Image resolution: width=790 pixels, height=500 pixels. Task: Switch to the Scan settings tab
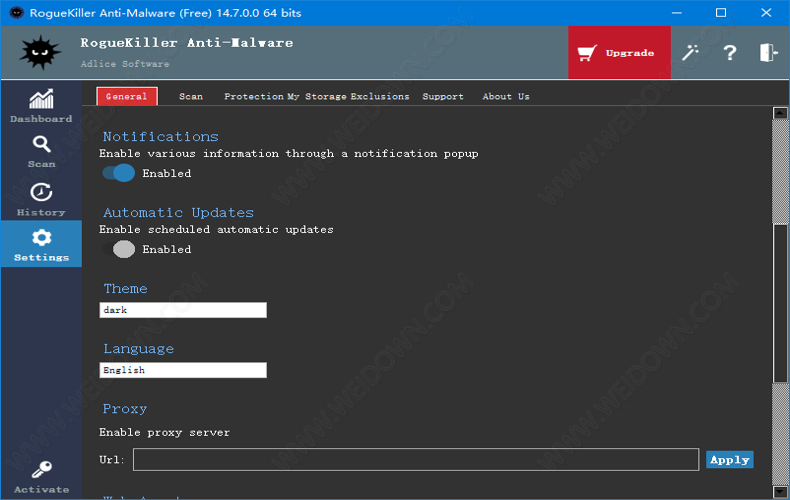pos(191,96)
